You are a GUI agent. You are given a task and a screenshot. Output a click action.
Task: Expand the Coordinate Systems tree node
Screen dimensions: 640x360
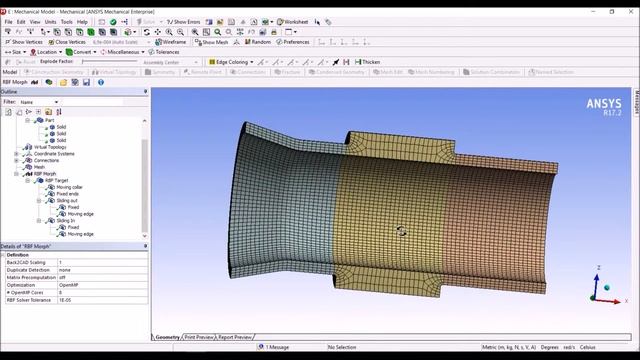click(x=16, y=154)
